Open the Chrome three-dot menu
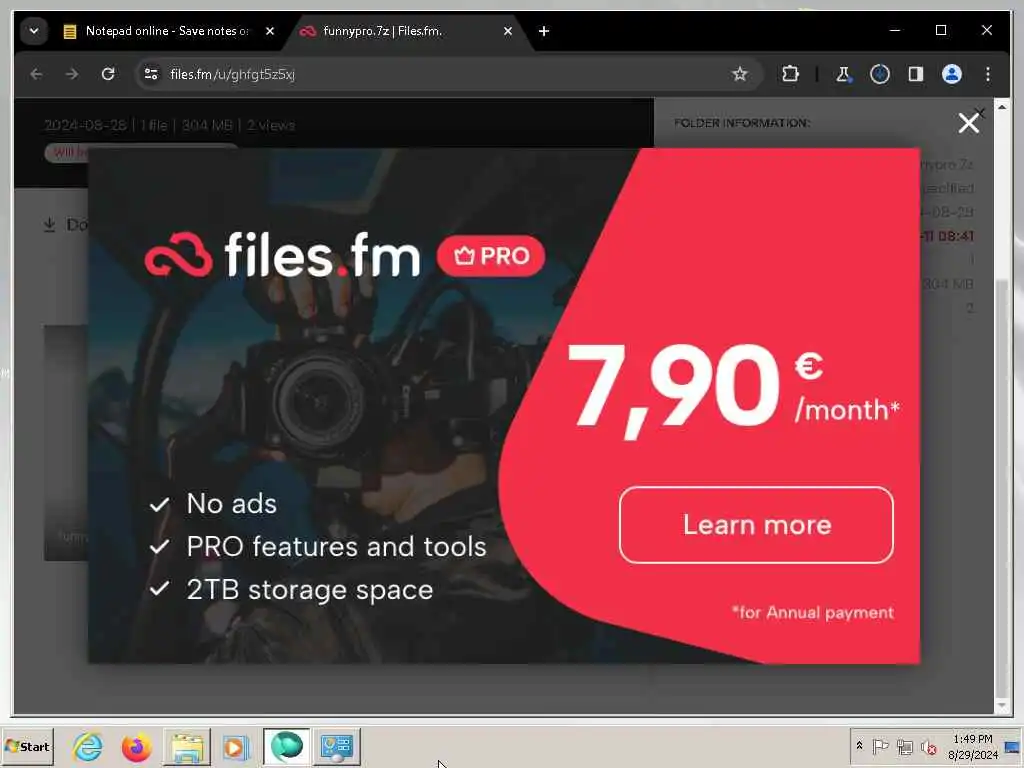This screenshot has height=768, width=1024. click(987, 74)
